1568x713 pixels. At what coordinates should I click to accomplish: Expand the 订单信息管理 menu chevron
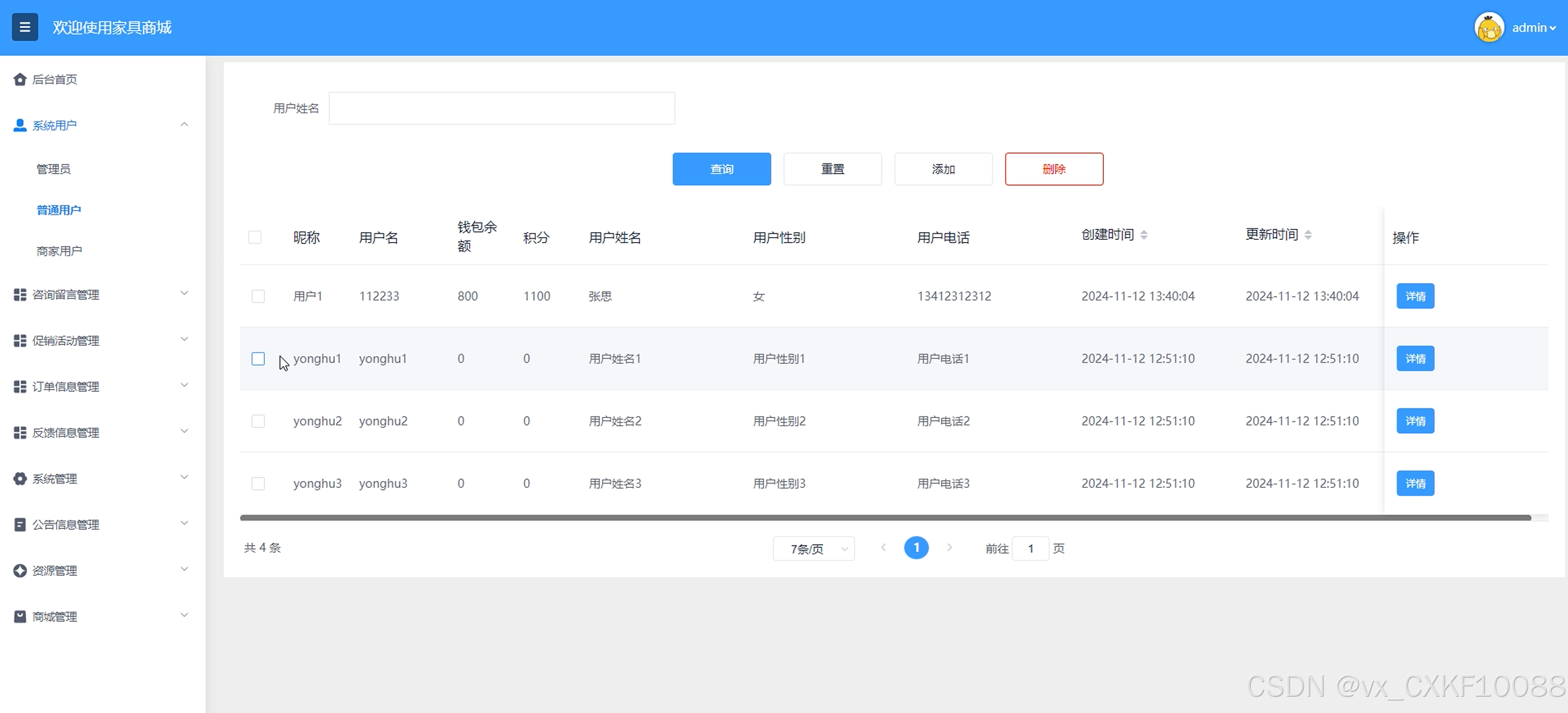pos(185,385)
